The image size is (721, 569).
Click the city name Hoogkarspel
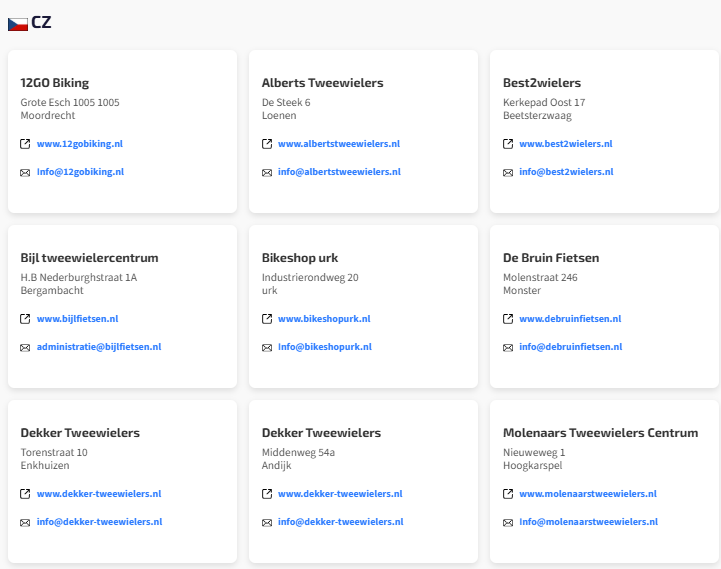(x=532, y=466)
